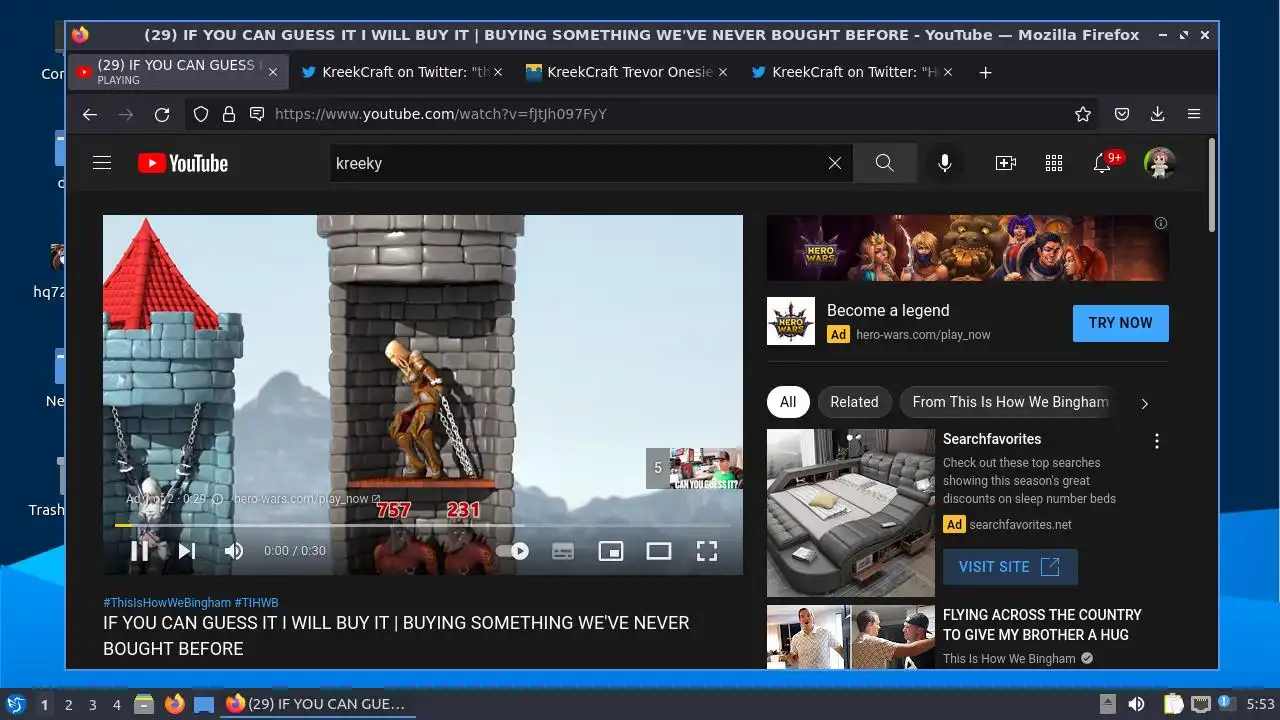Switch to workspace 4 in taskbar
1280x720 pixels.
tap(116, 705)
